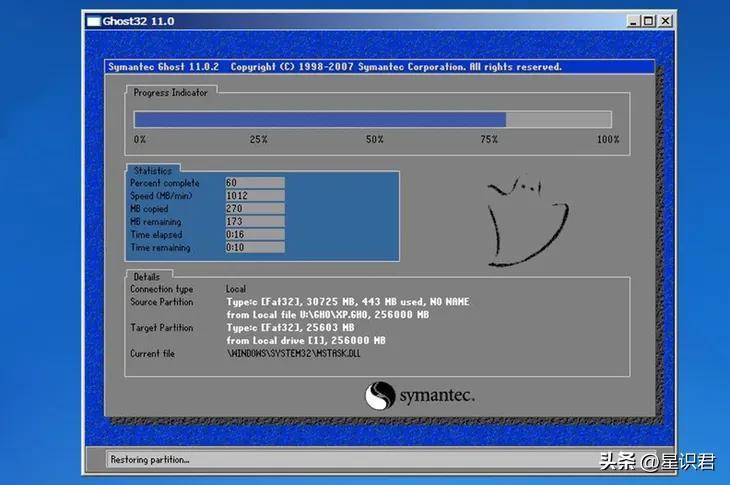The height and width of the screenshot is (485, 730).
Task: Minimize the Ghost32 window
Action: tap(633, 21)
